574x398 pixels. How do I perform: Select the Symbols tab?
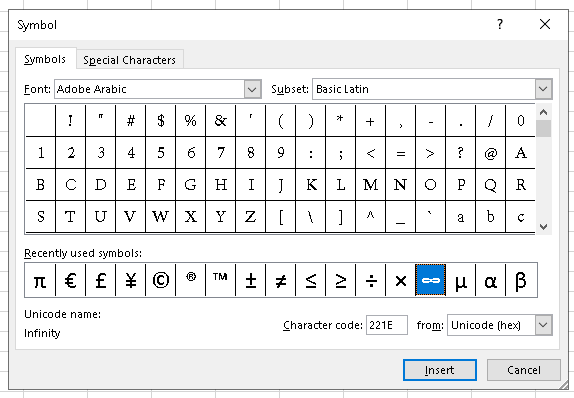[x=45, y=59]
